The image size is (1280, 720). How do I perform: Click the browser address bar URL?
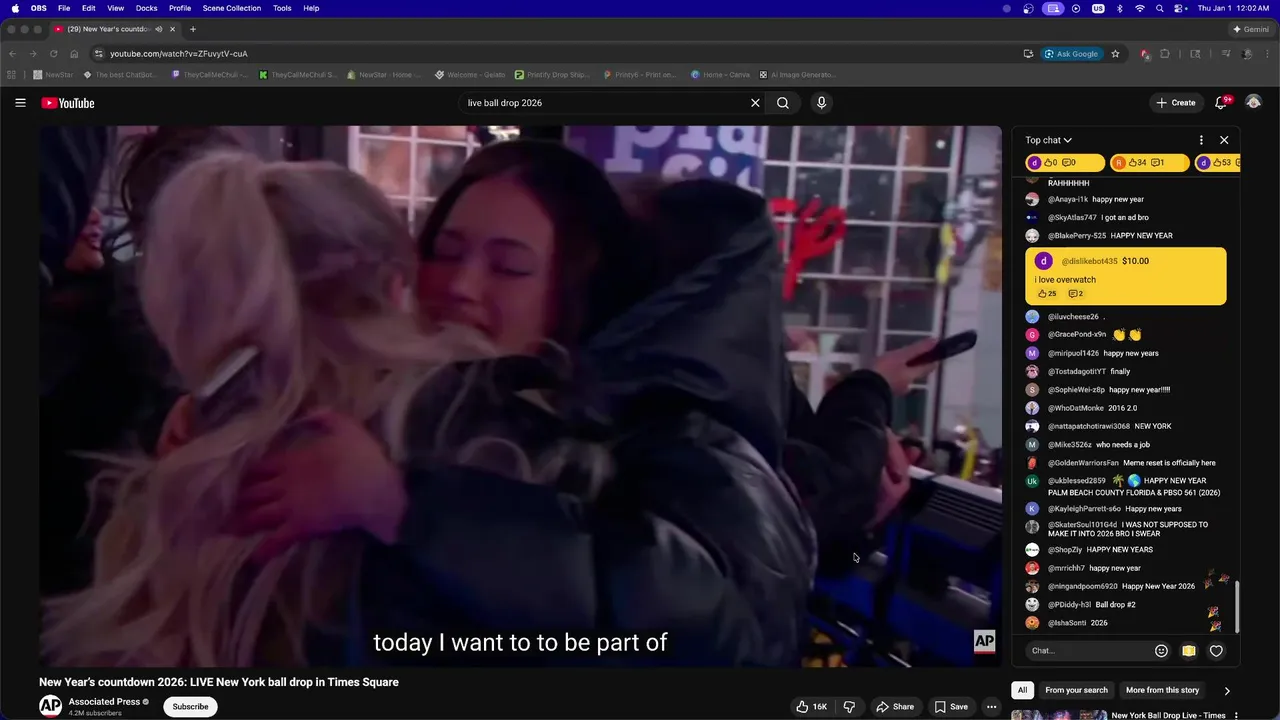(179, 54)
